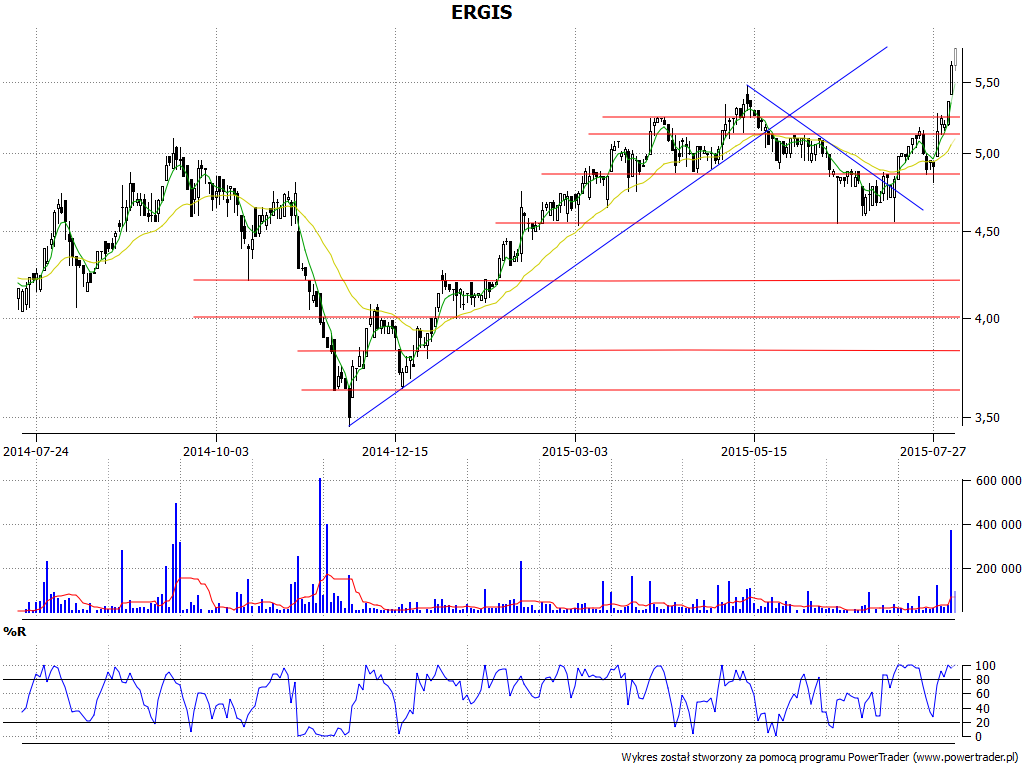The height and width of the screenshot is (768, 1024).
Task: Select the 2014-10-03 date label
Action: tap(216, 451)
